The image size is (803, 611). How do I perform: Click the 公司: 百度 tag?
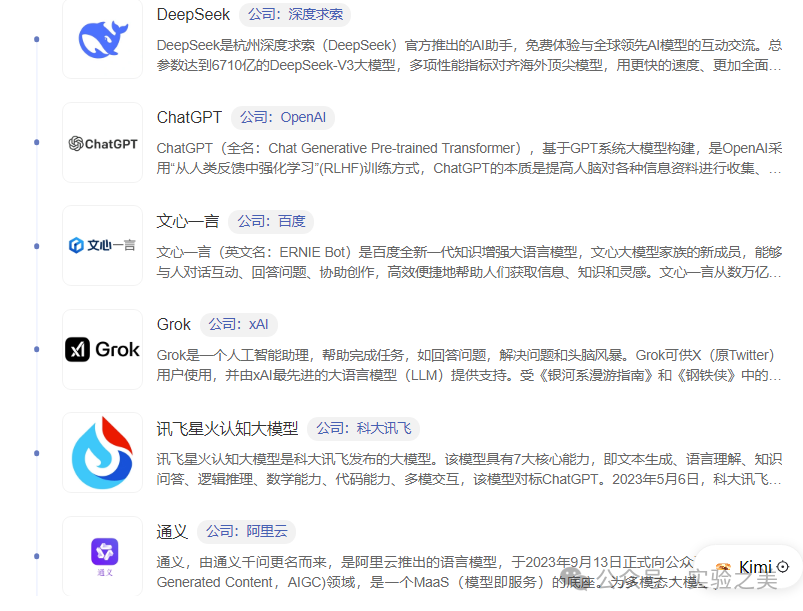pyautogui.click(x=271, y=221)
